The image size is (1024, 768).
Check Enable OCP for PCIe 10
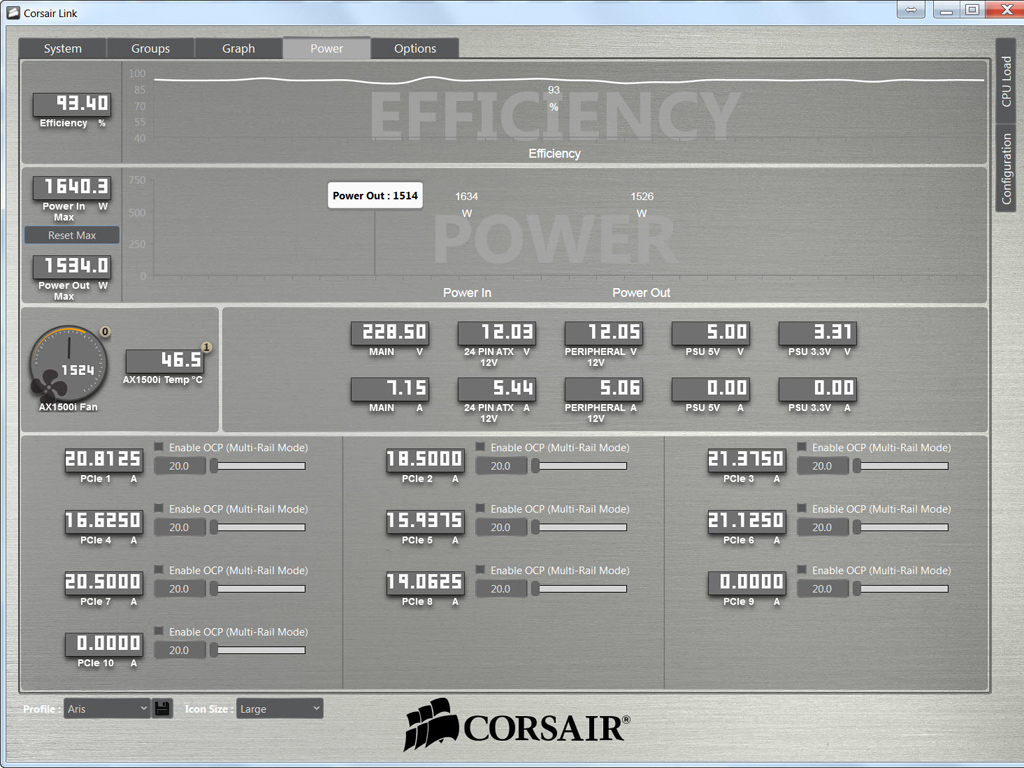[159, 631]
